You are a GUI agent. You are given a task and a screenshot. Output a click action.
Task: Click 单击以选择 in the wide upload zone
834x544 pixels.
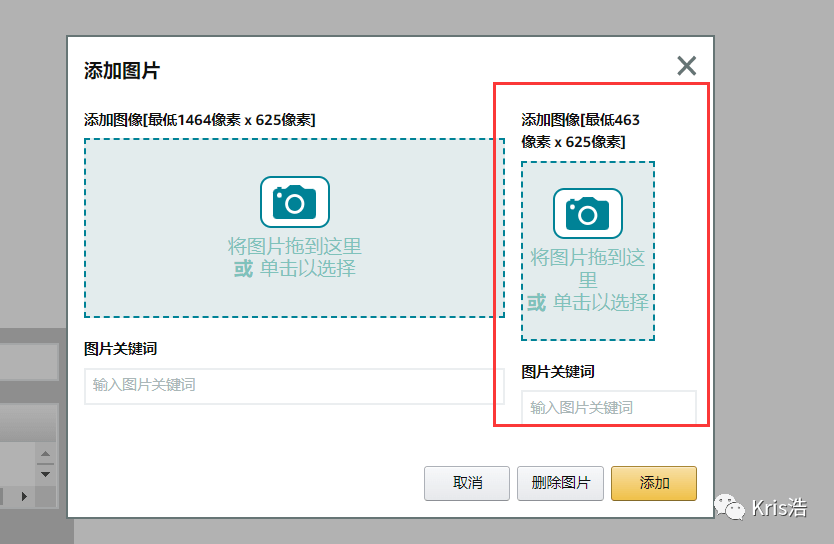tap(308, 268)
